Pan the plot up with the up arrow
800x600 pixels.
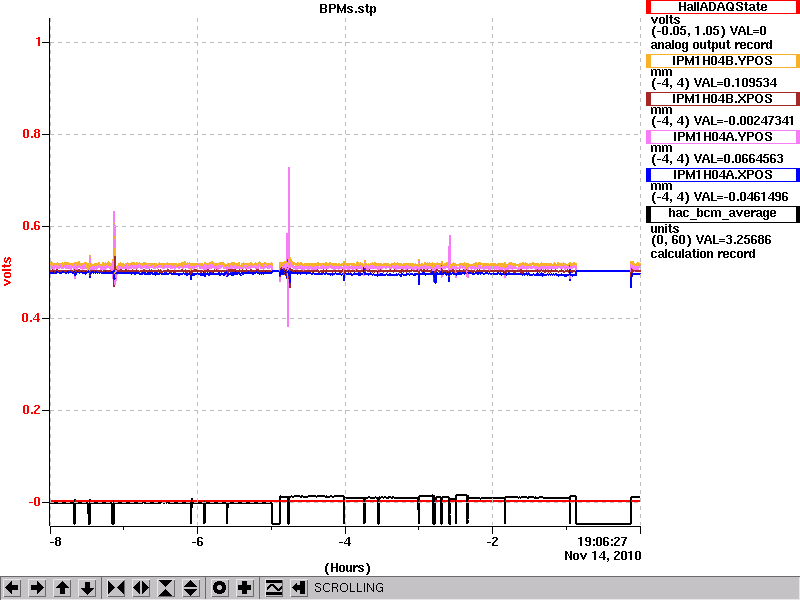(x=62, y=588)
